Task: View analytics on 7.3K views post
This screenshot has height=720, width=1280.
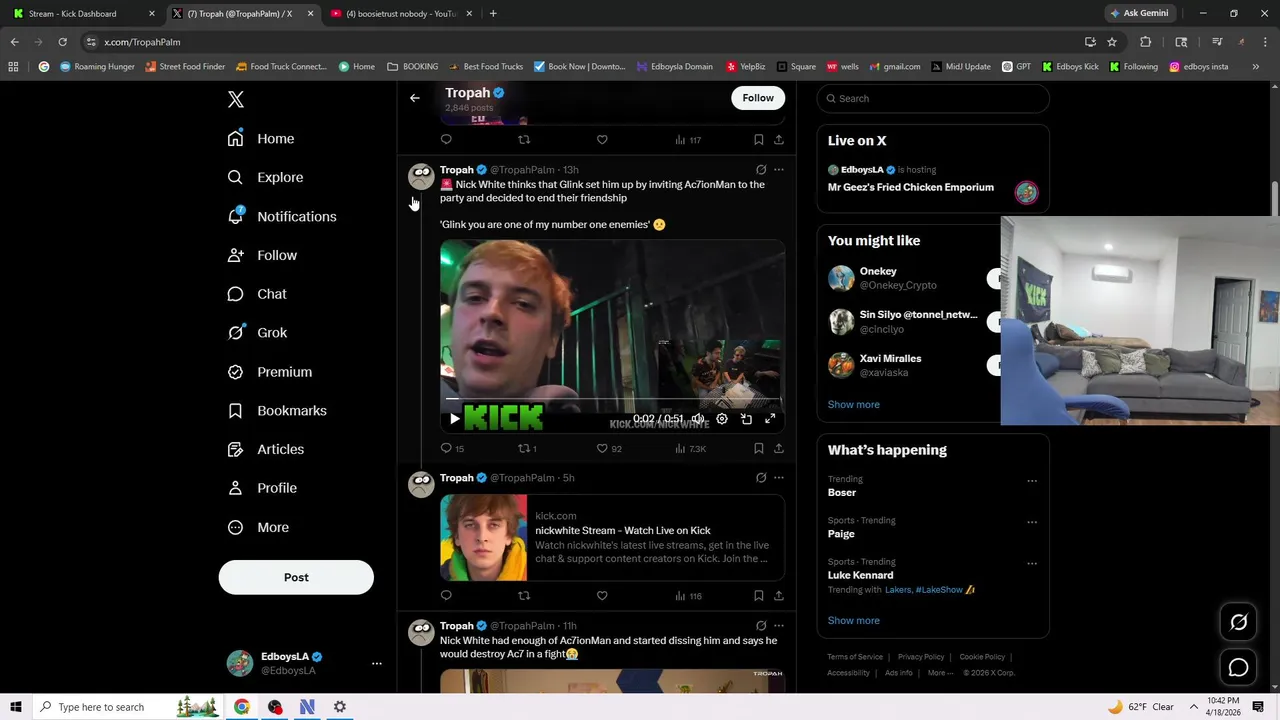Action: tap(690, 449)
